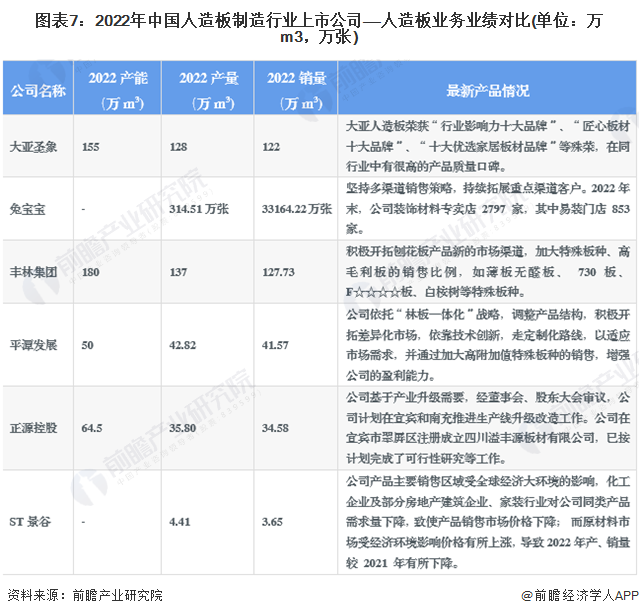Select the 平潭发展 company name cell

33,345
